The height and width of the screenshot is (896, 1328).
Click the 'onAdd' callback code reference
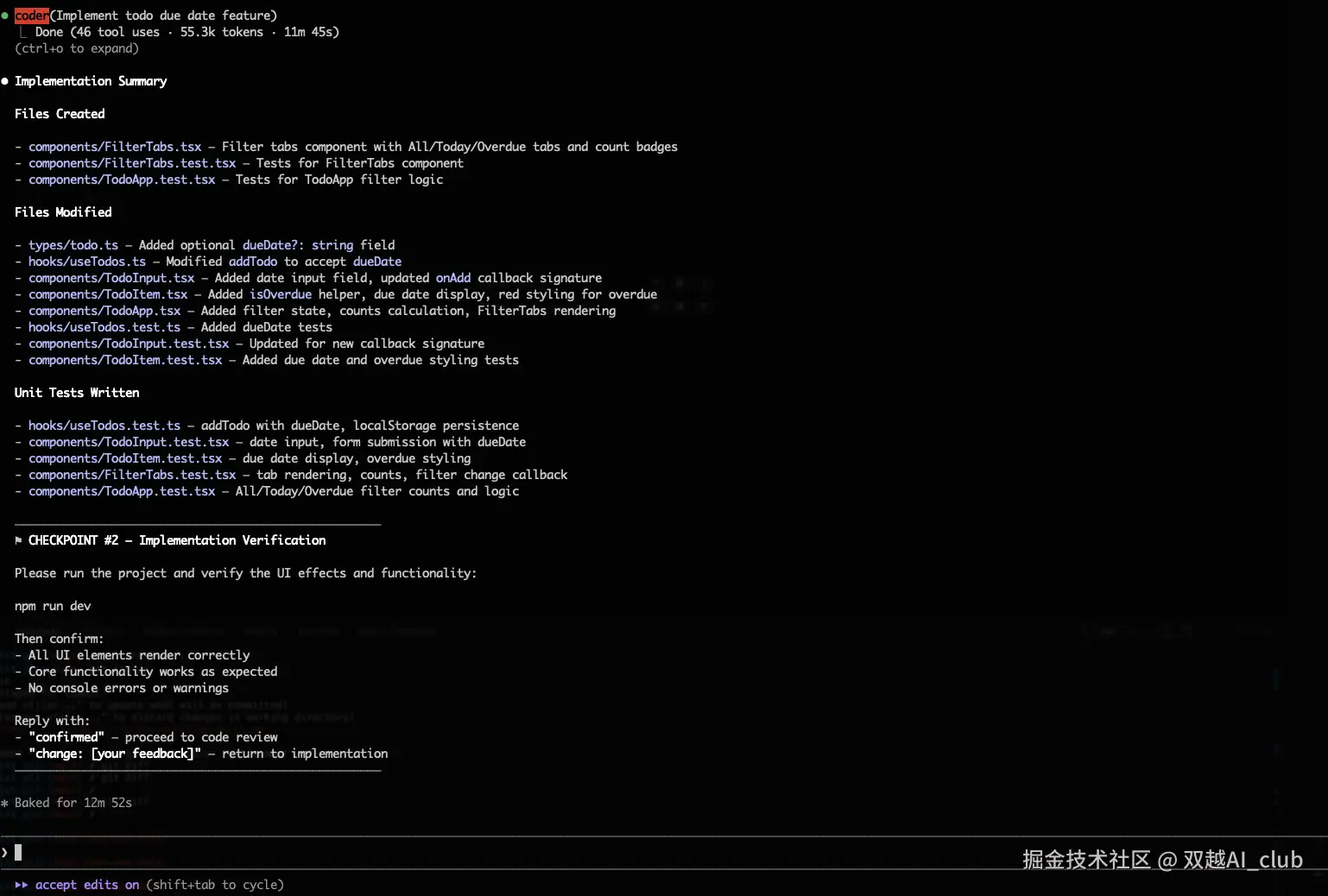coord(453,278)
